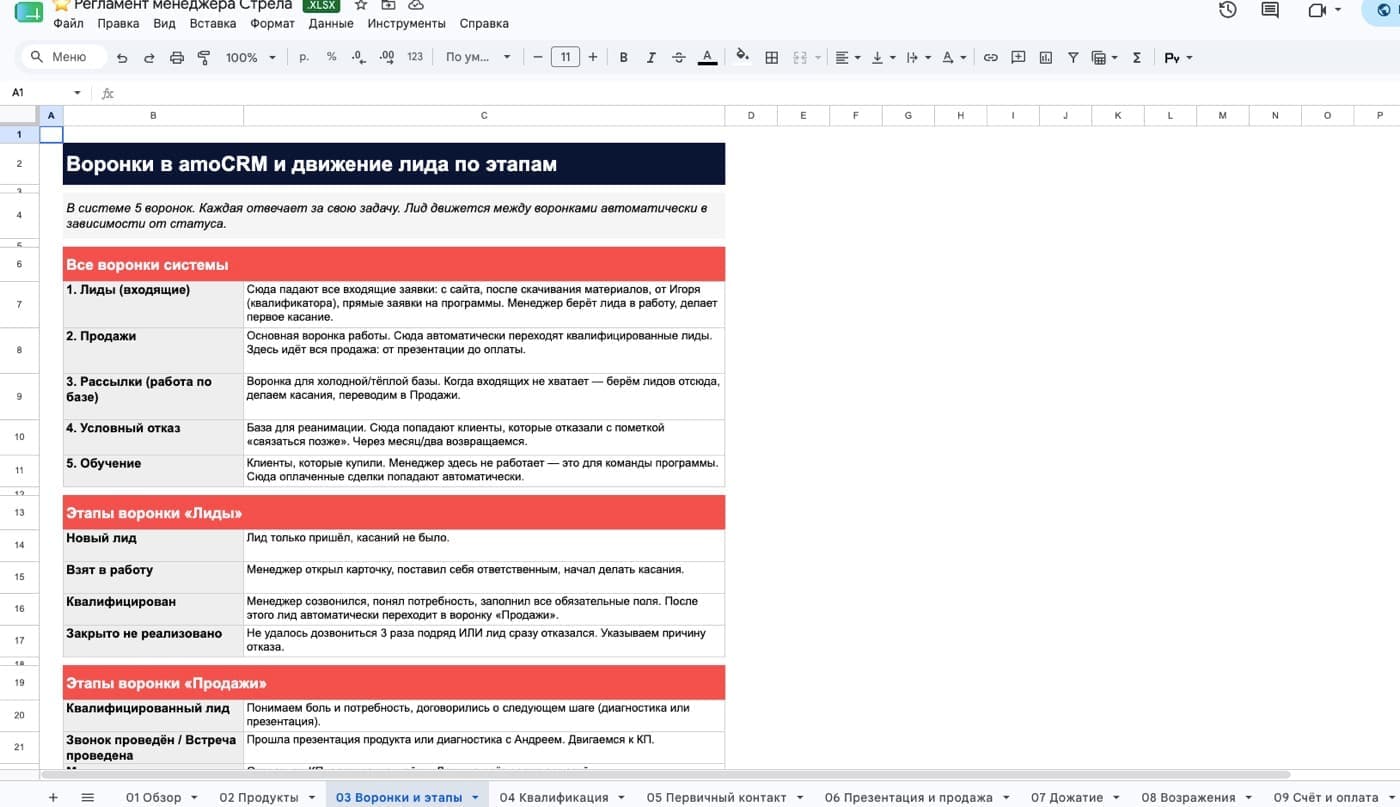Open version history clock icon
The image size is (1400, 807).
1228,10
